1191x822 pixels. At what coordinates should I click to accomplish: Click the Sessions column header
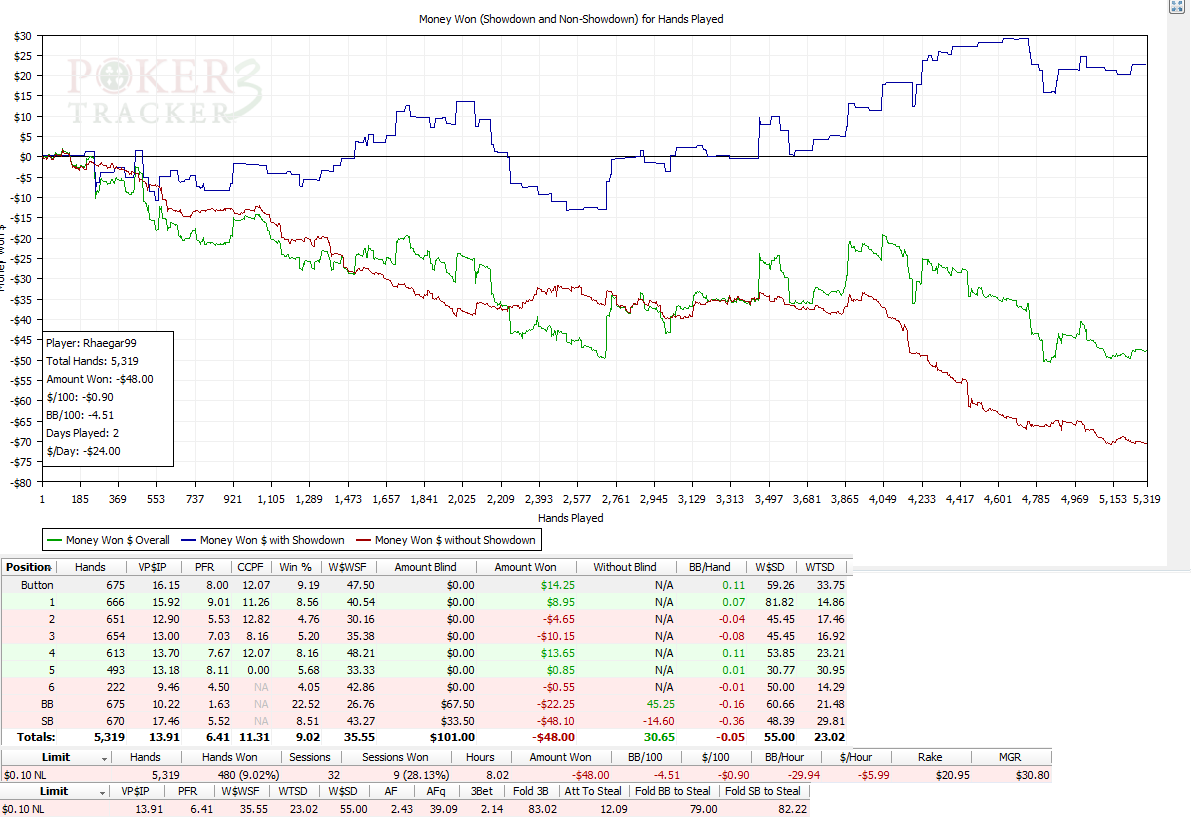(310, 757)
